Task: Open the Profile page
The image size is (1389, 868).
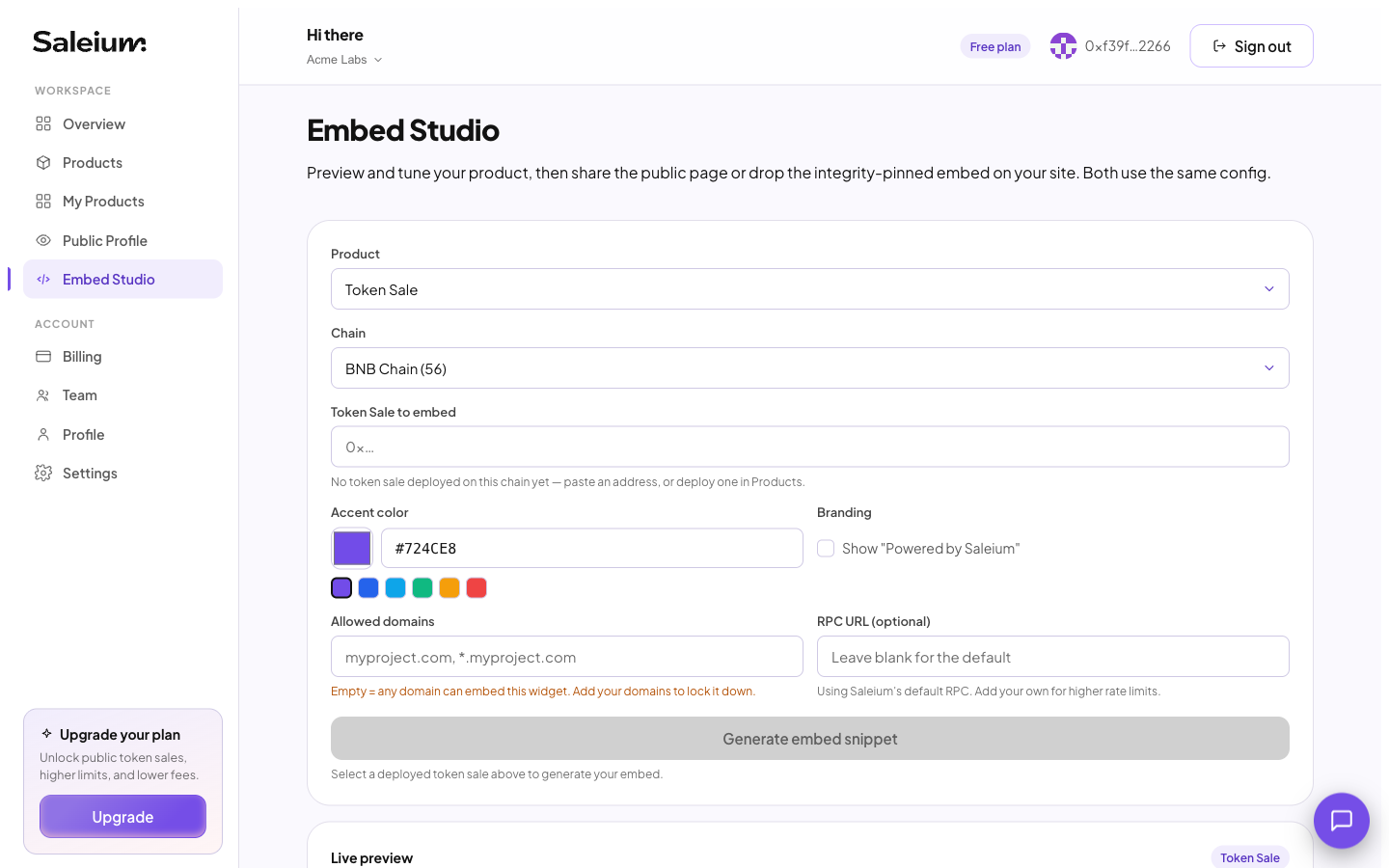Action: tap(123, 434)
